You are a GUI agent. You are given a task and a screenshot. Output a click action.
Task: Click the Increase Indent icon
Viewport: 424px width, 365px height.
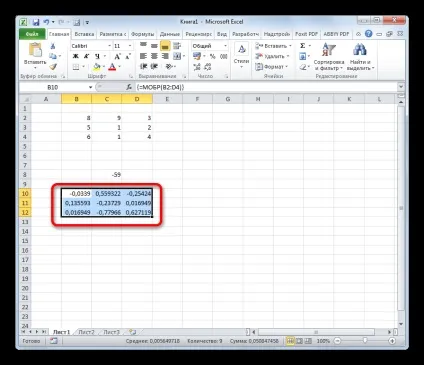coord(154,67)
